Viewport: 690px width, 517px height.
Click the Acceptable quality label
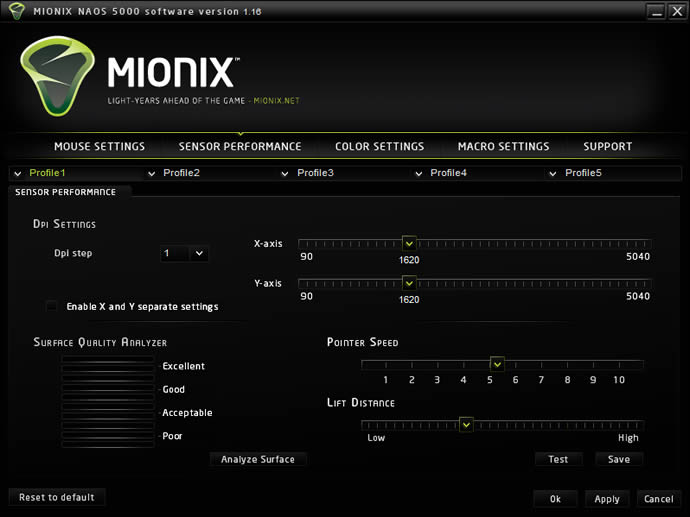(x=187, y=413)
